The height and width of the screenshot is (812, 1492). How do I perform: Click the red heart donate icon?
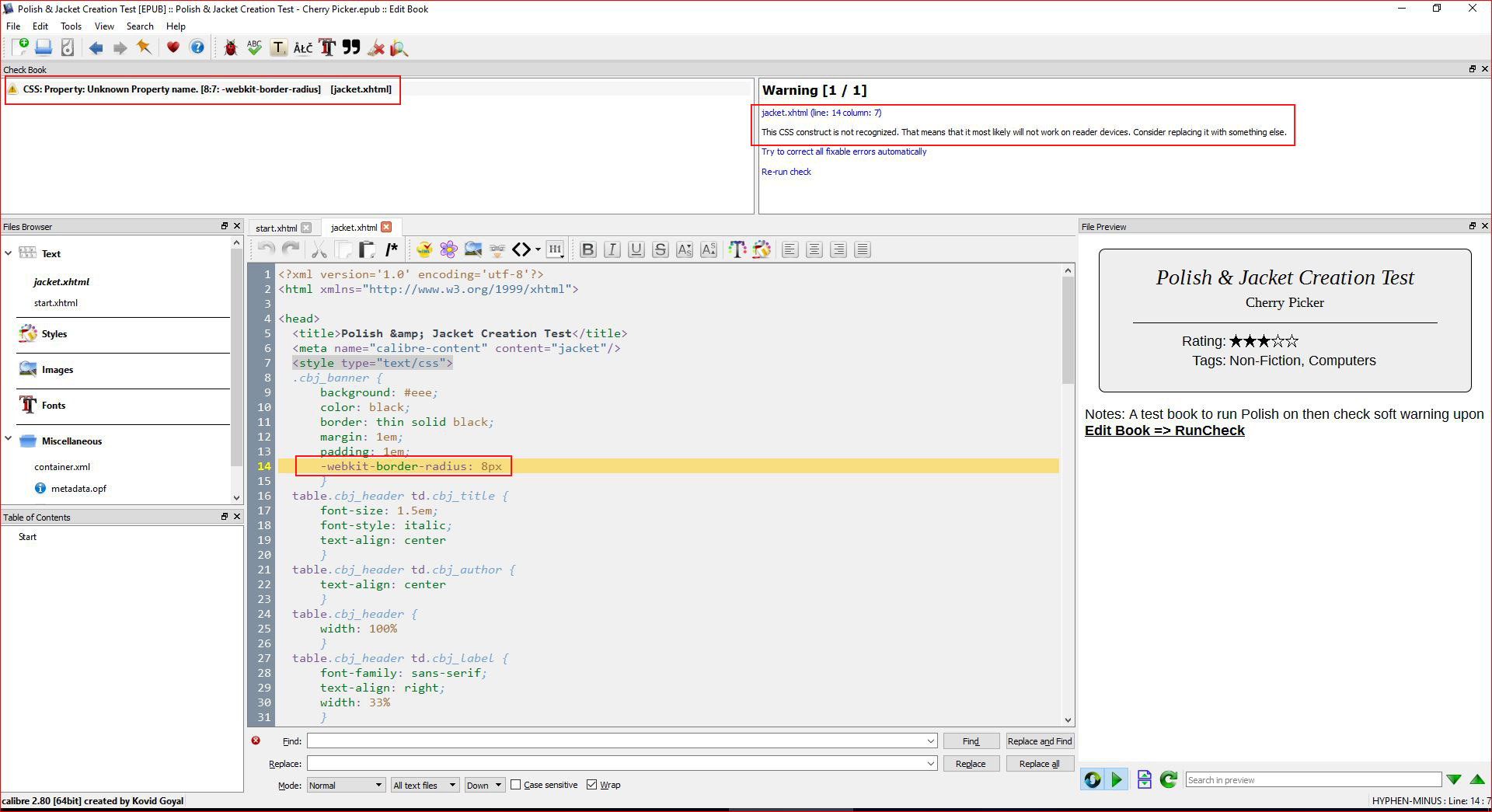(x=173, y=48)
